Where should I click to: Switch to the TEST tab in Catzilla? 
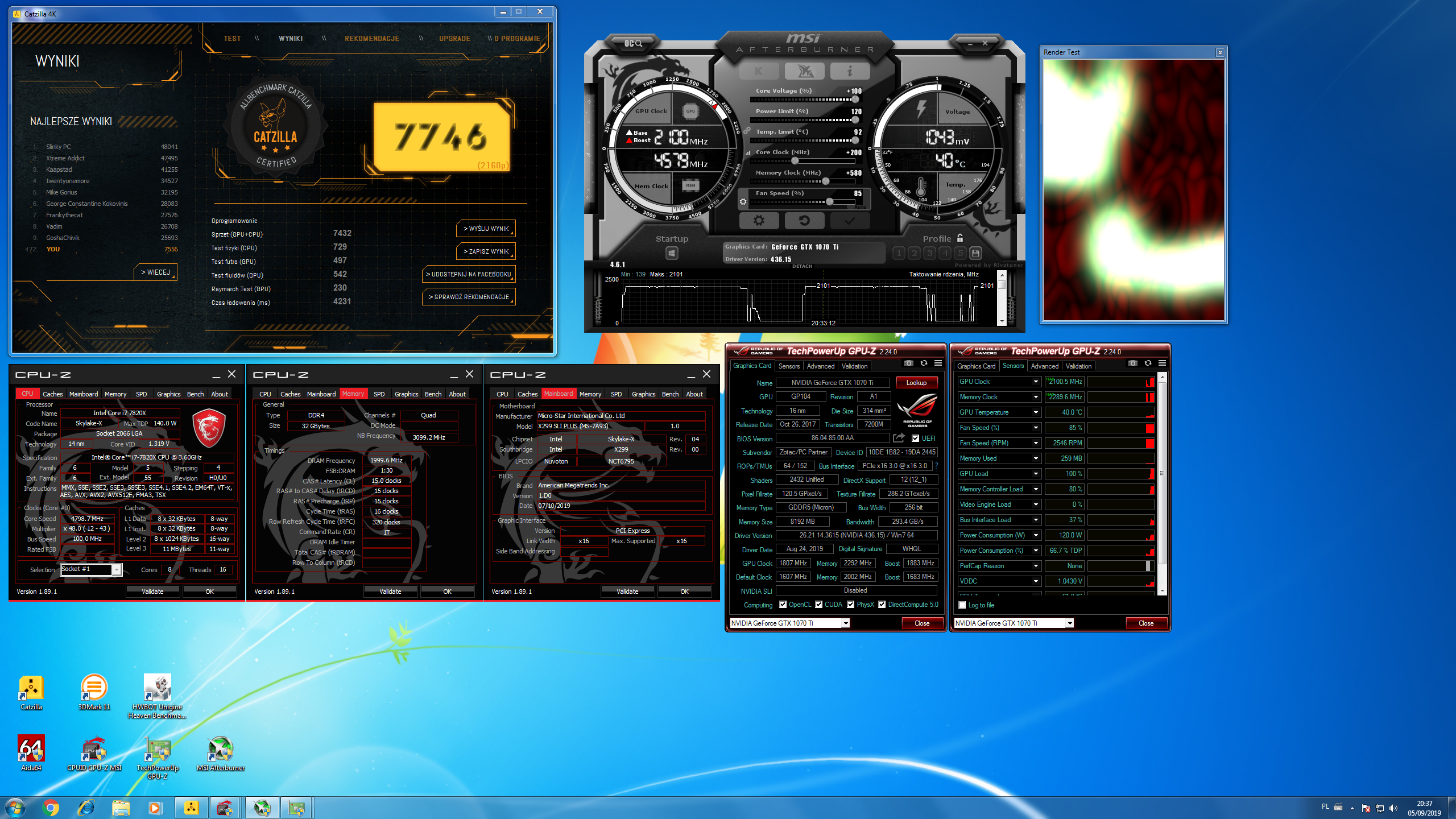pos(232,39)
